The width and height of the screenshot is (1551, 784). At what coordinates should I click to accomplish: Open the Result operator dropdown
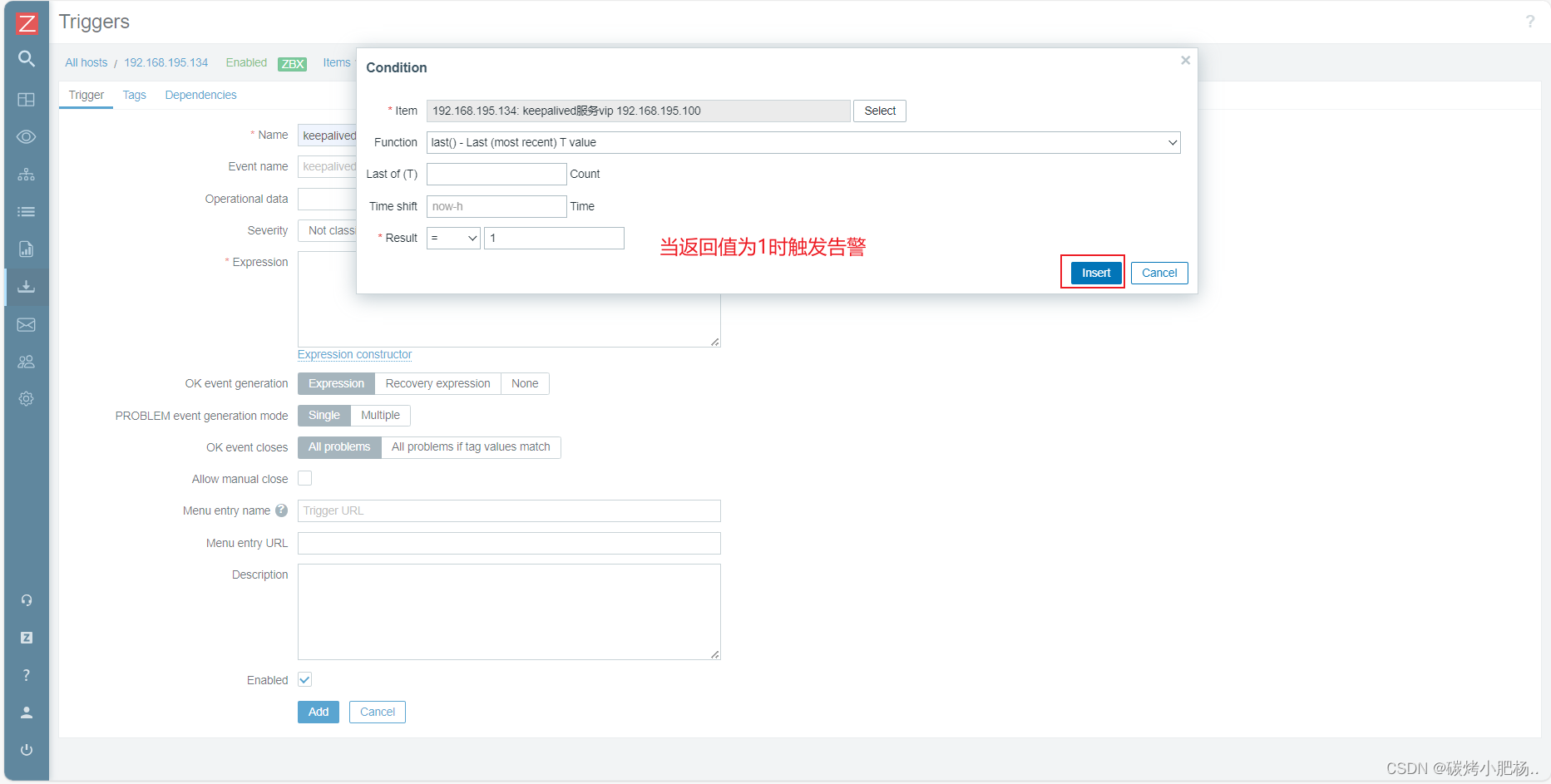tap(453, 238)
